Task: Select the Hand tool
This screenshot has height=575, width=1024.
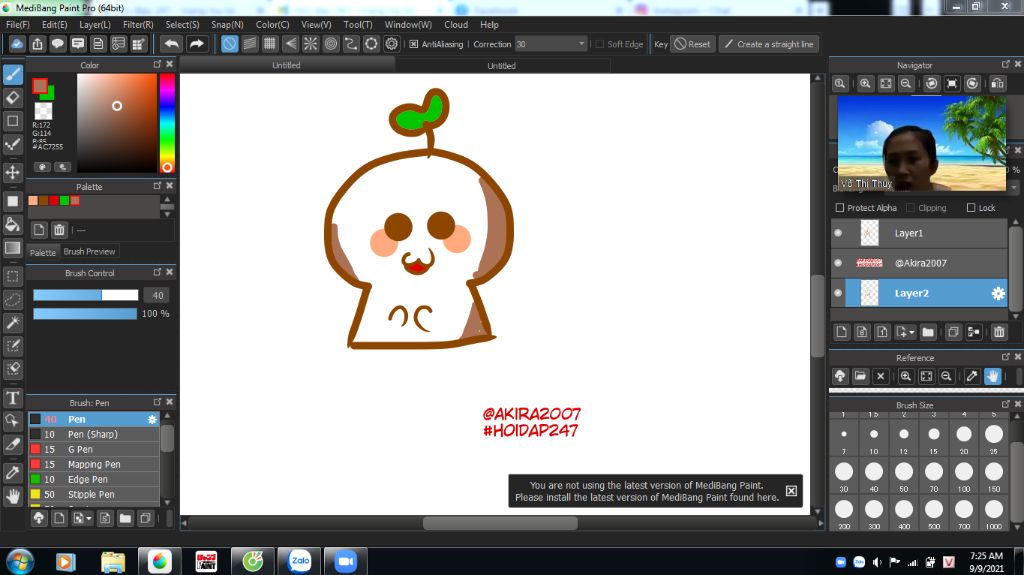Action: click(12, 497)
